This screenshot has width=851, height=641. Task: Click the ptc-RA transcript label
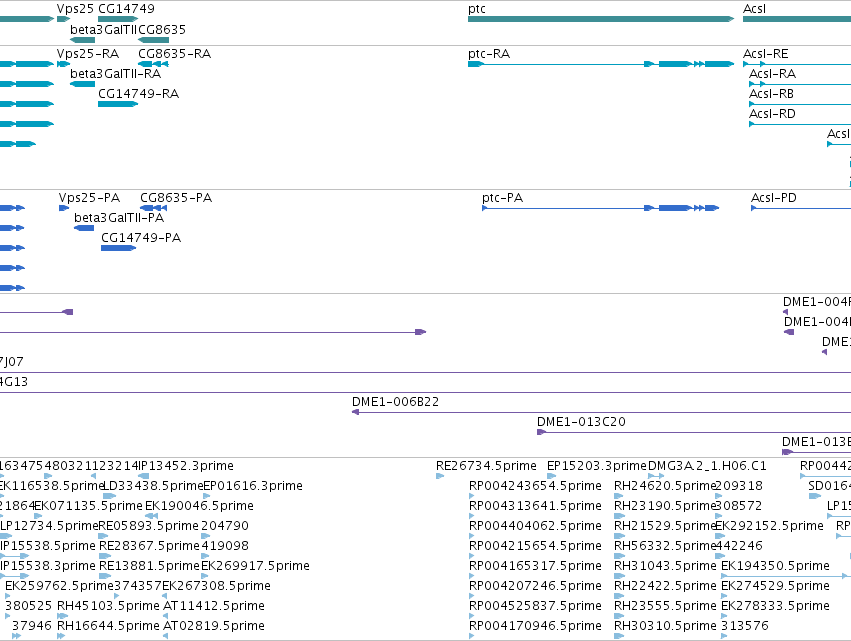tap(489, 54)
